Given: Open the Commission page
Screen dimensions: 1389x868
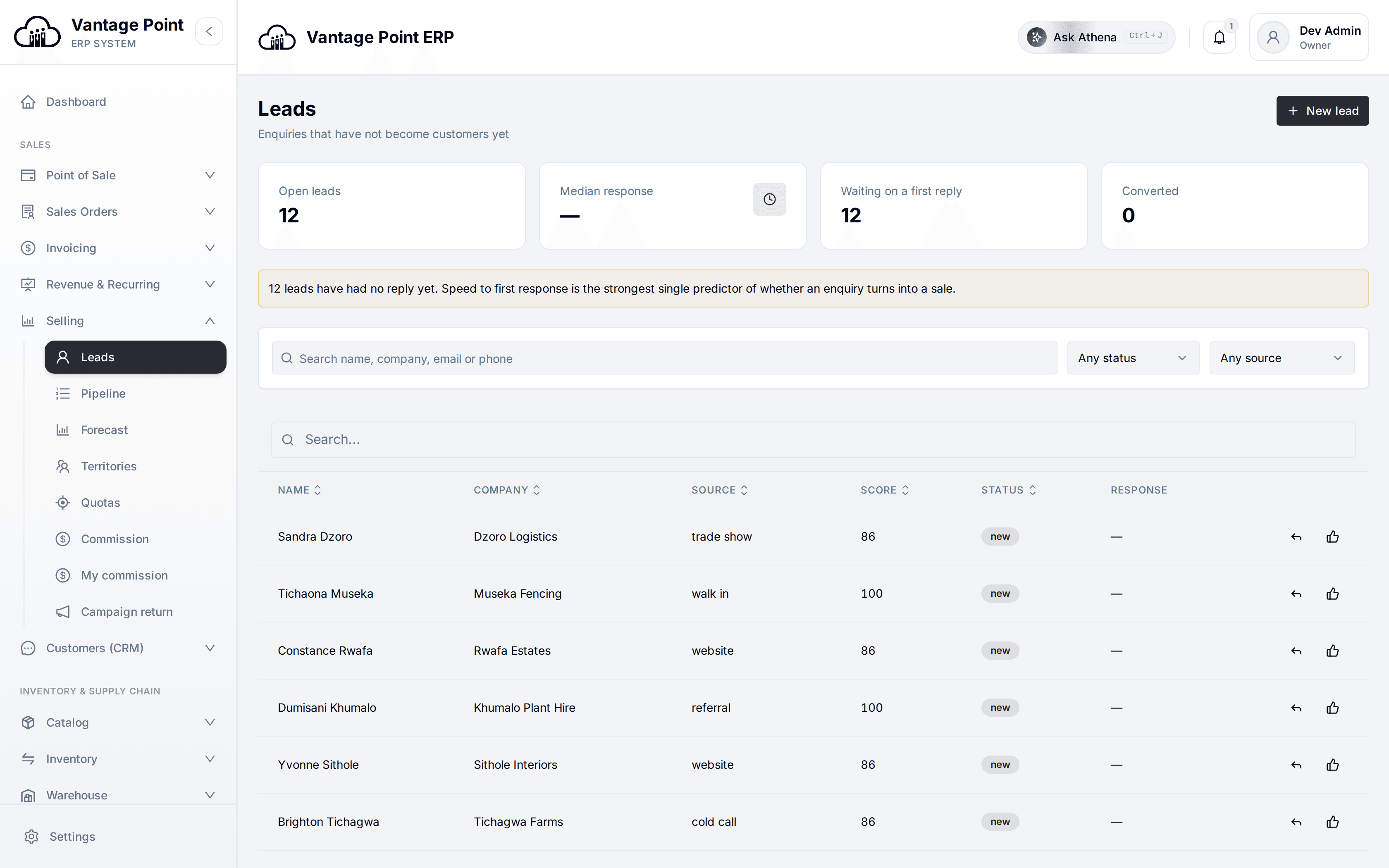Looking at the screenshot, I should [x=136, y=539].
